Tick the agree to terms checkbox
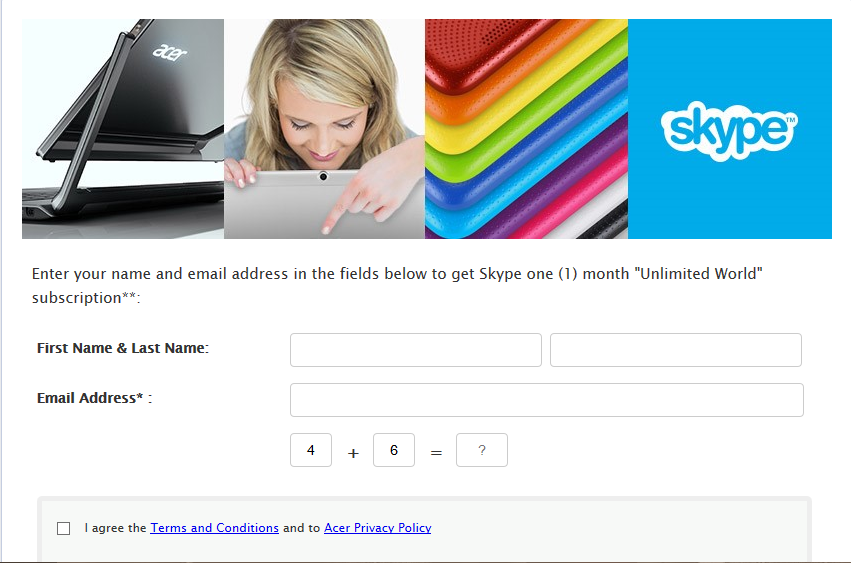Image resolution: width=851 pixels, height=563 pixels. (x=63, y=528)
